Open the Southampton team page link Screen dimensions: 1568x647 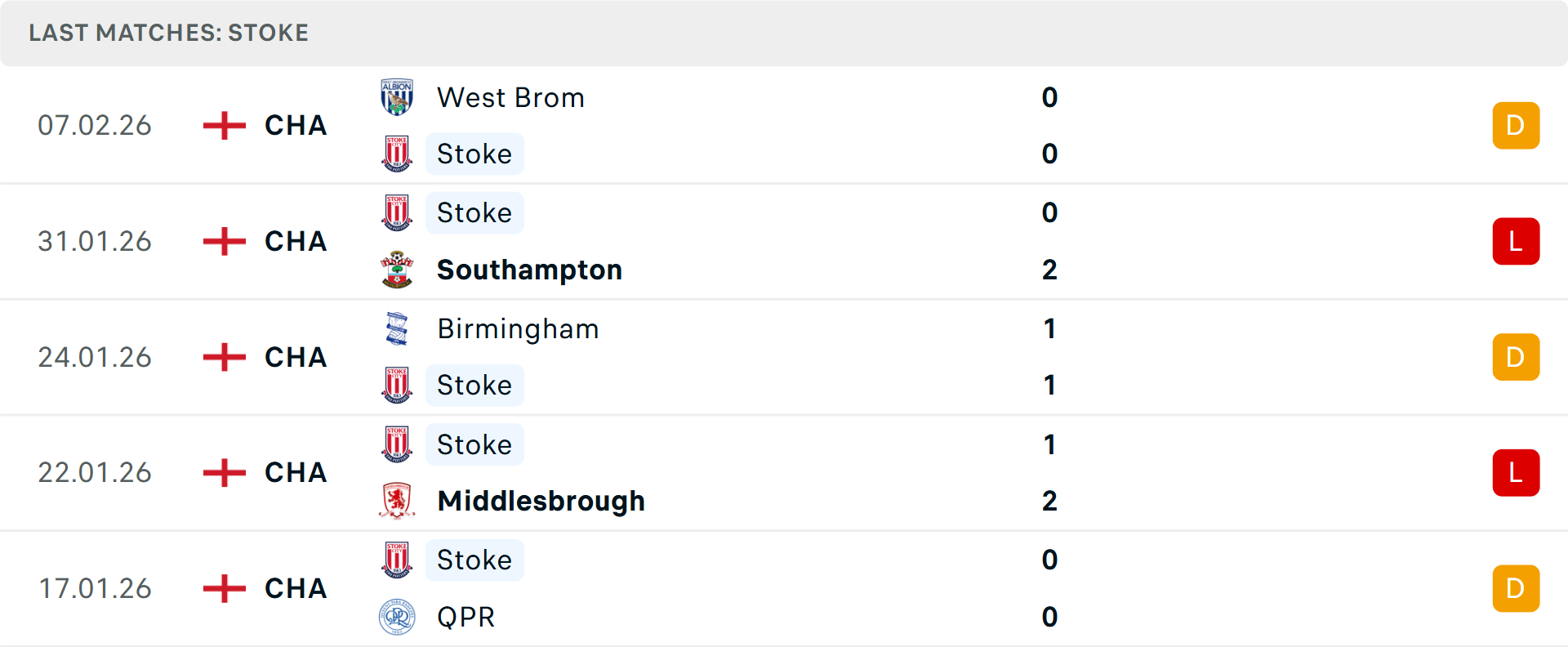coord(529,270)
